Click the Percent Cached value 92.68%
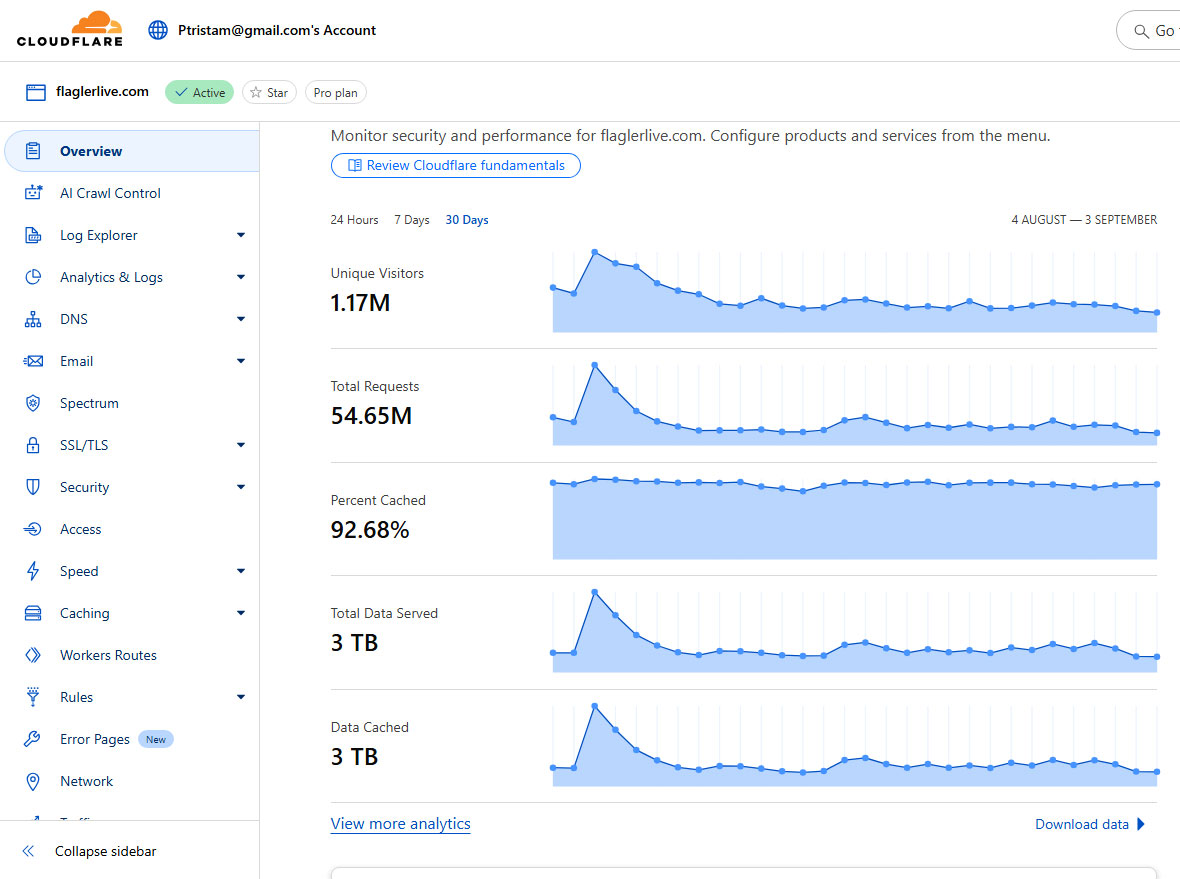This screenshot has height=879, width=1180. coord(370,530)
